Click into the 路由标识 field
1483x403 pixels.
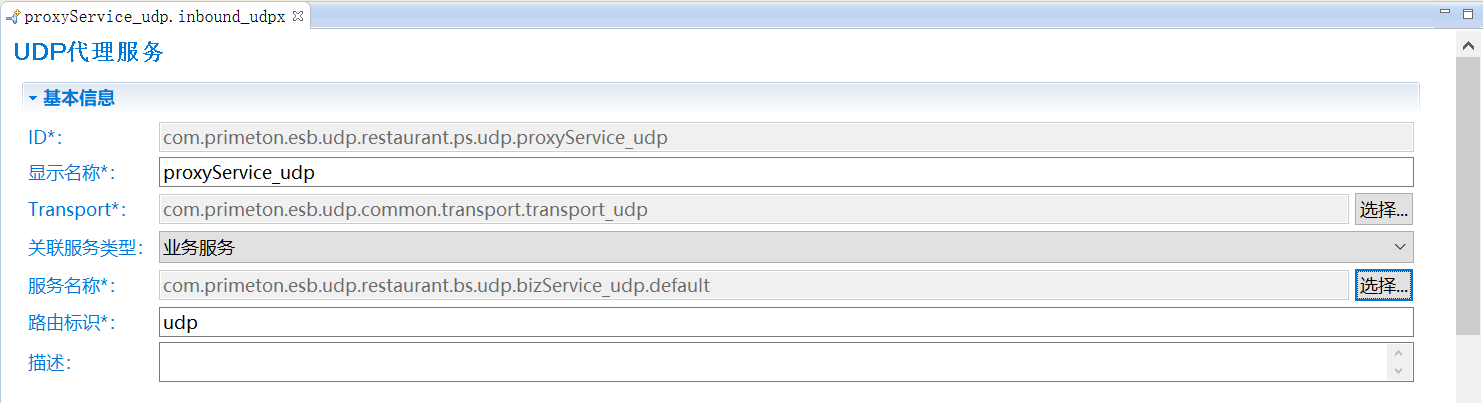point(785,322)
